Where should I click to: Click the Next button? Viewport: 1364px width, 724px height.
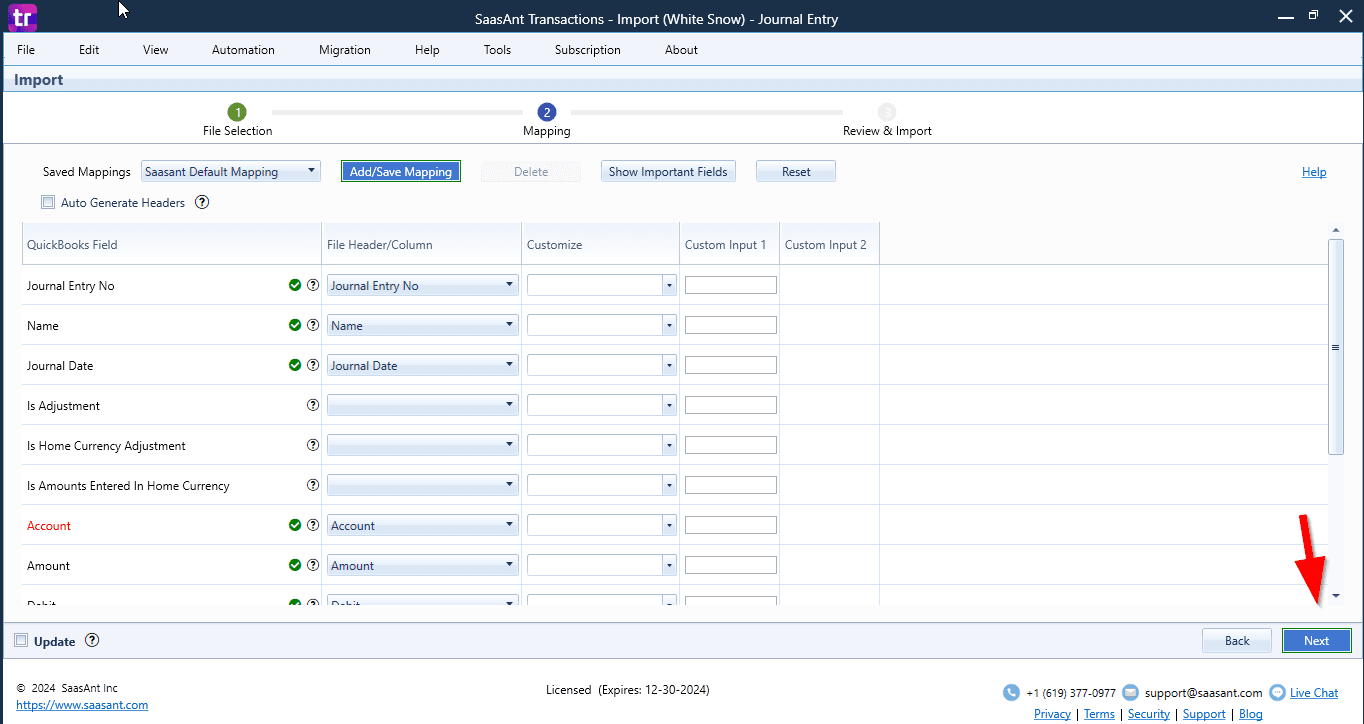1316,641
